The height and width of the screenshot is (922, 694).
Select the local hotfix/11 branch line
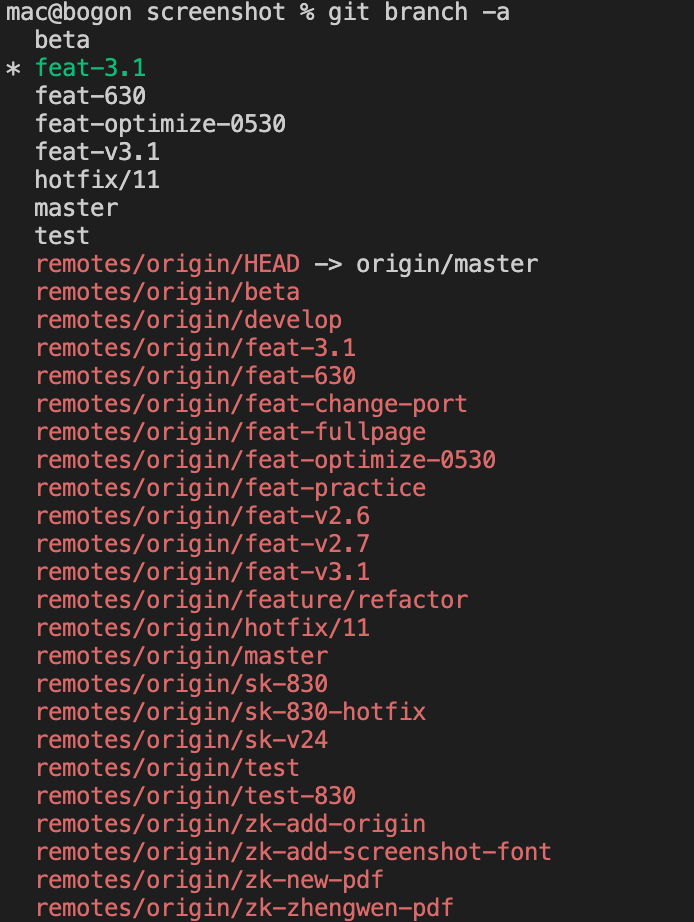[98, 180]
